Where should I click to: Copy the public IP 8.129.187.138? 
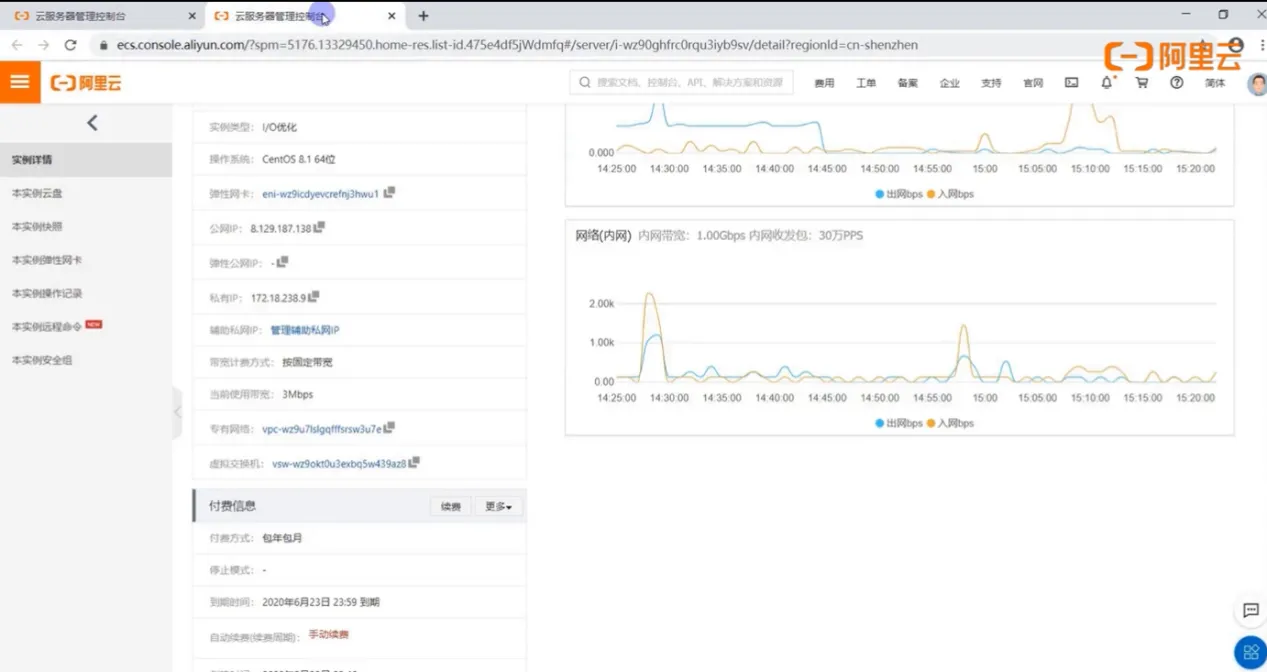pyautogui.click(x=320, y=228)
